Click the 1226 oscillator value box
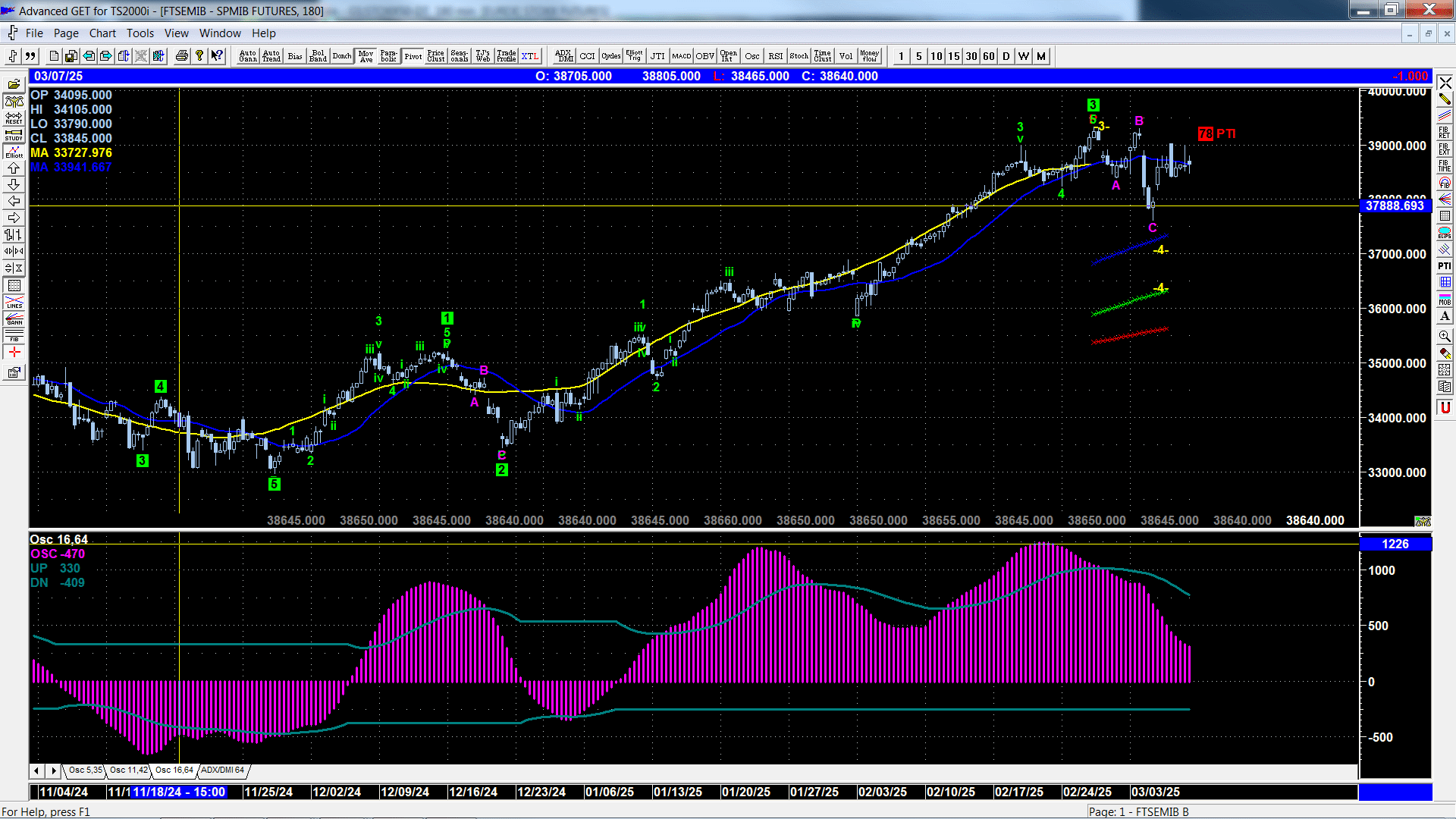Viewport: 1456px width, 819px height. (x=1395, y=544)
